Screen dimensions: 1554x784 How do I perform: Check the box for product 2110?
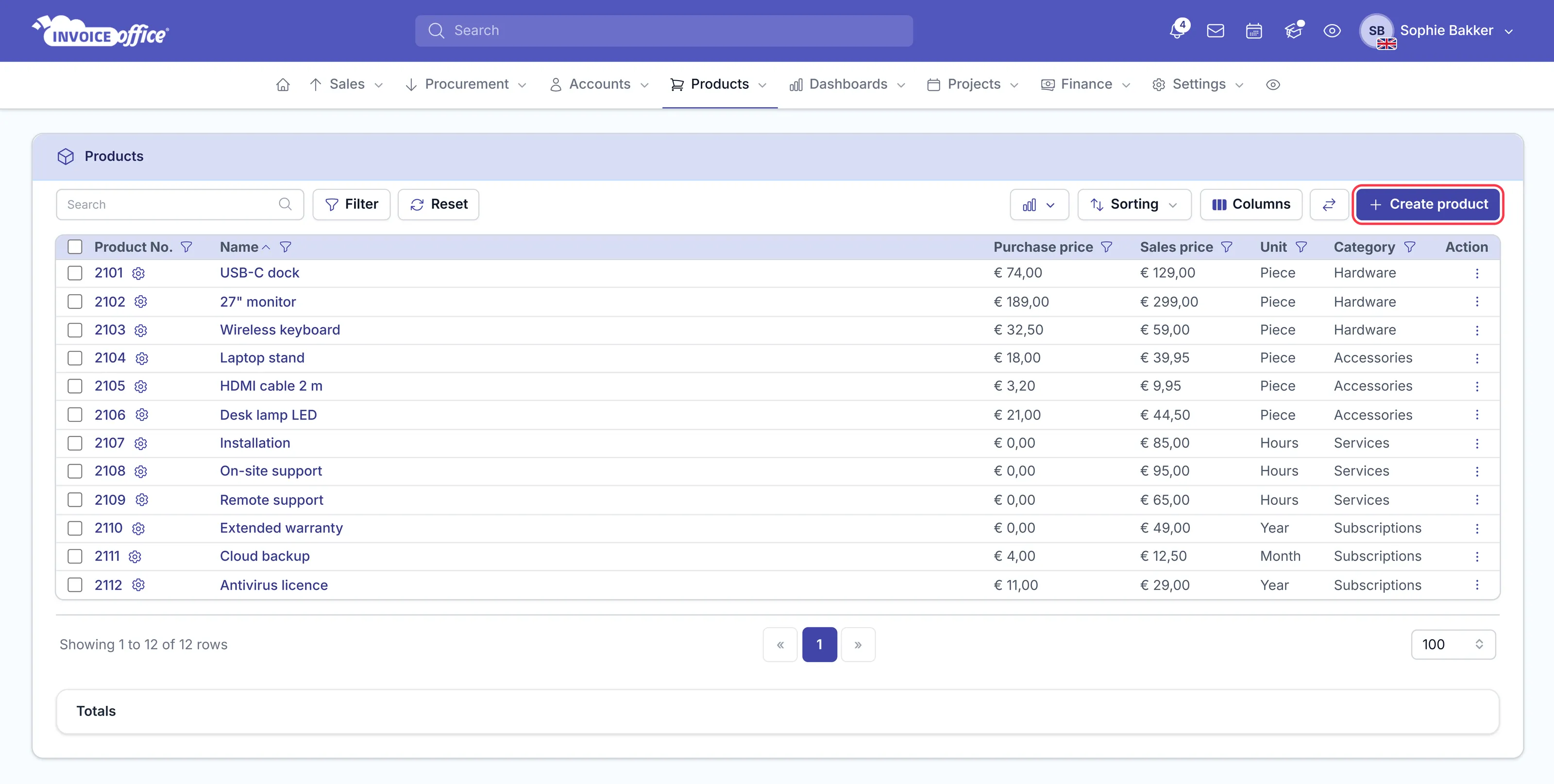(75, 528)
